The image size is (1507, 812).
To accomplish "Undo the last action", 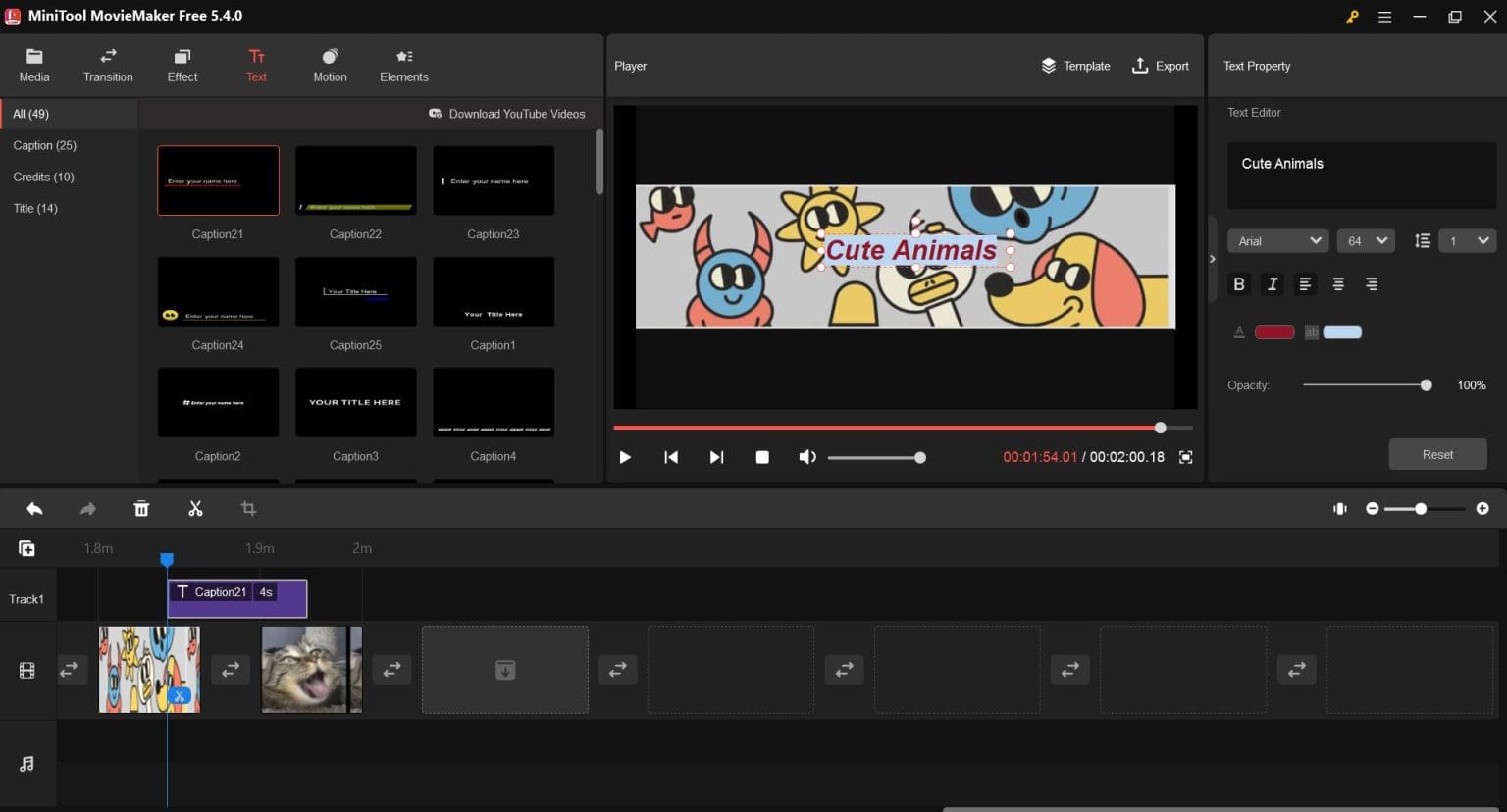I will pyautogui.click(x=34, y=508).
